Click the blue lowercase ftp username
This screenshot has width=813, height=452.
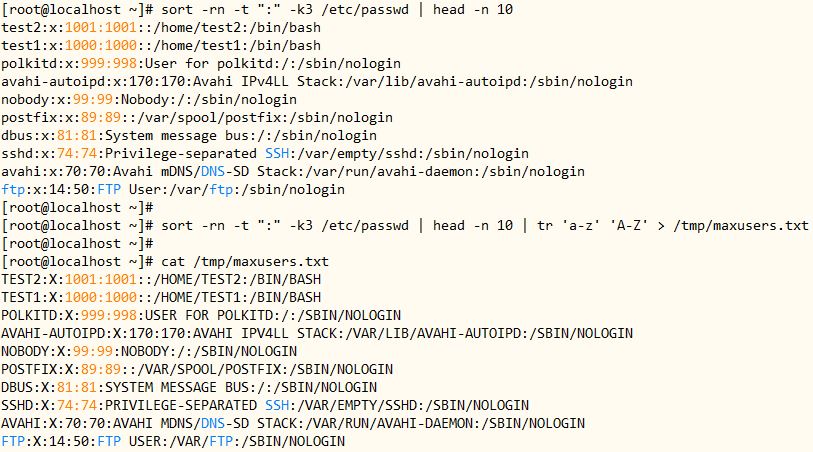(x=13, y=190)
